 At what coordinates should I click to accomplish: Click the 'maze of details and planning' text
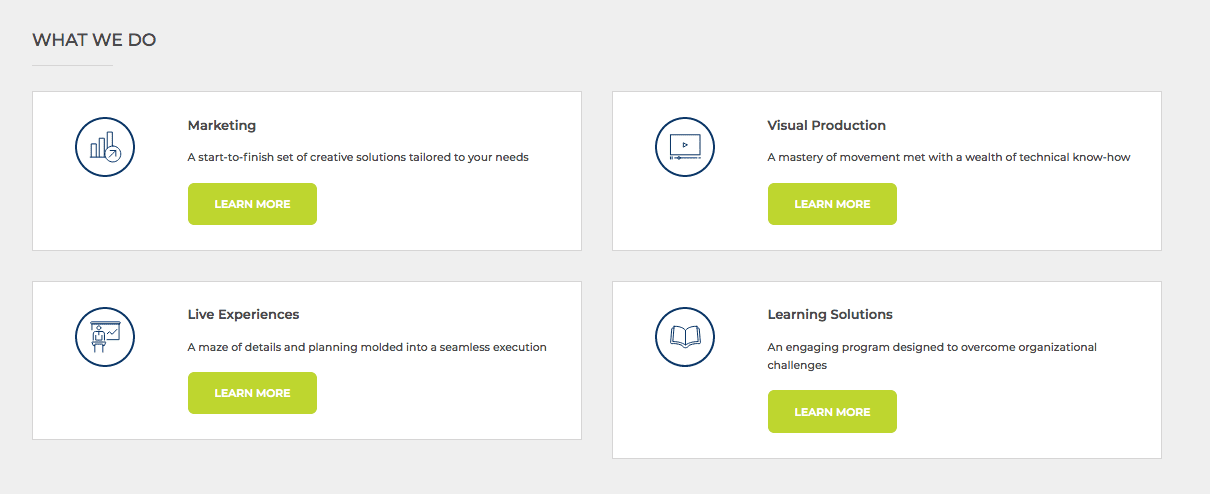367,347
